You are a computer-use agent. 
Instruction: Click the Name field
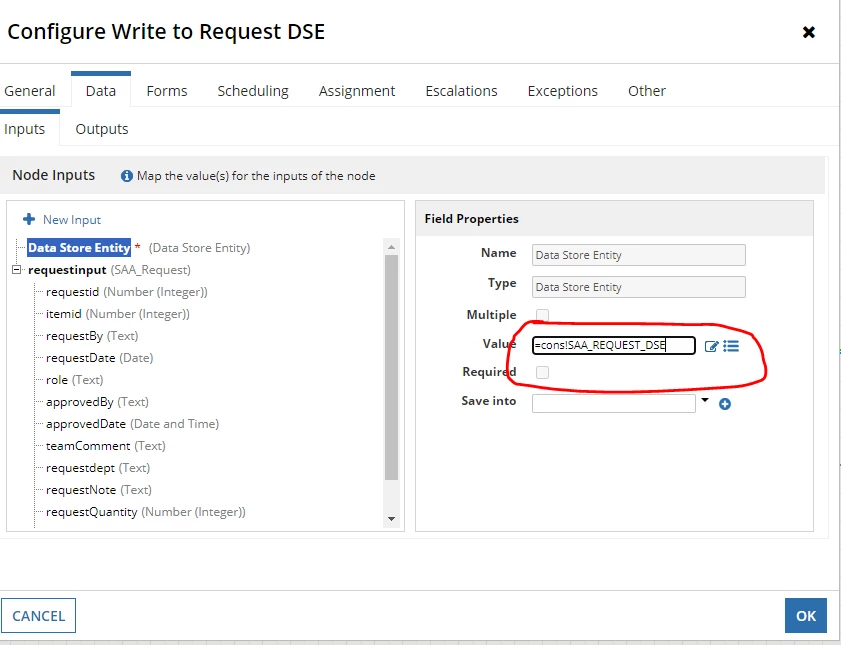point(638,255)
